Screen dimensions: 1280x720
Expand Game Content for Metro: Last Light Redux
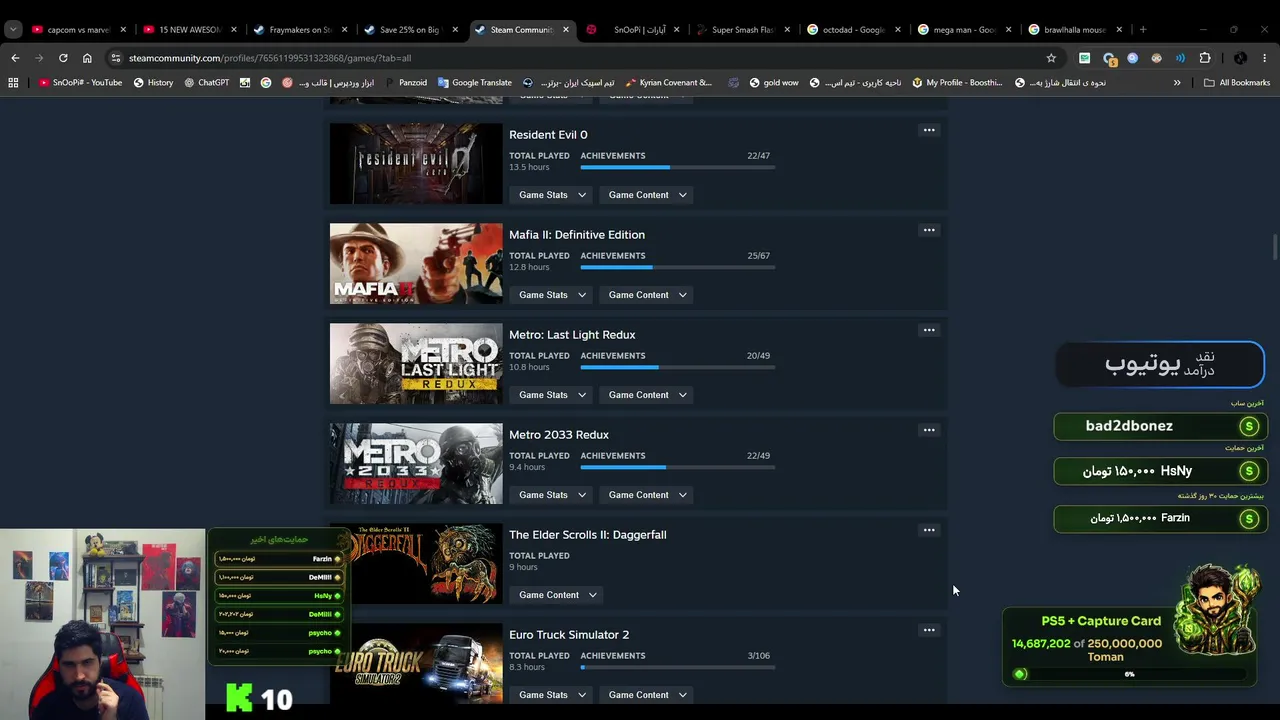pos(647,395)
